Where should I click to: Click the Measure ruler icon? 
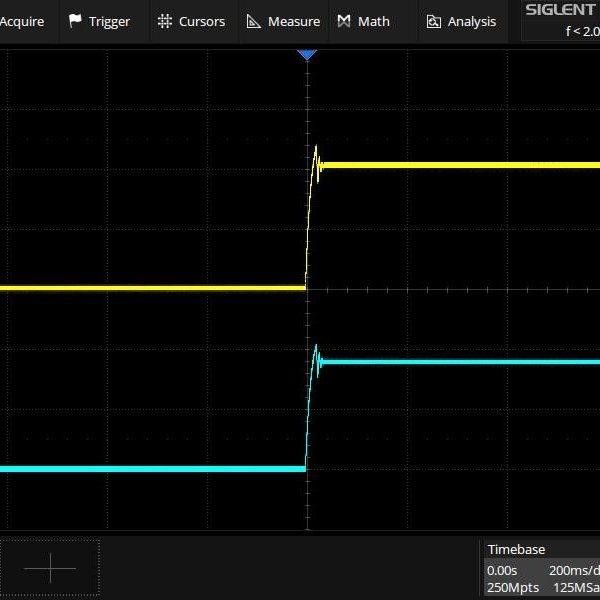click(x=254, y=21)
